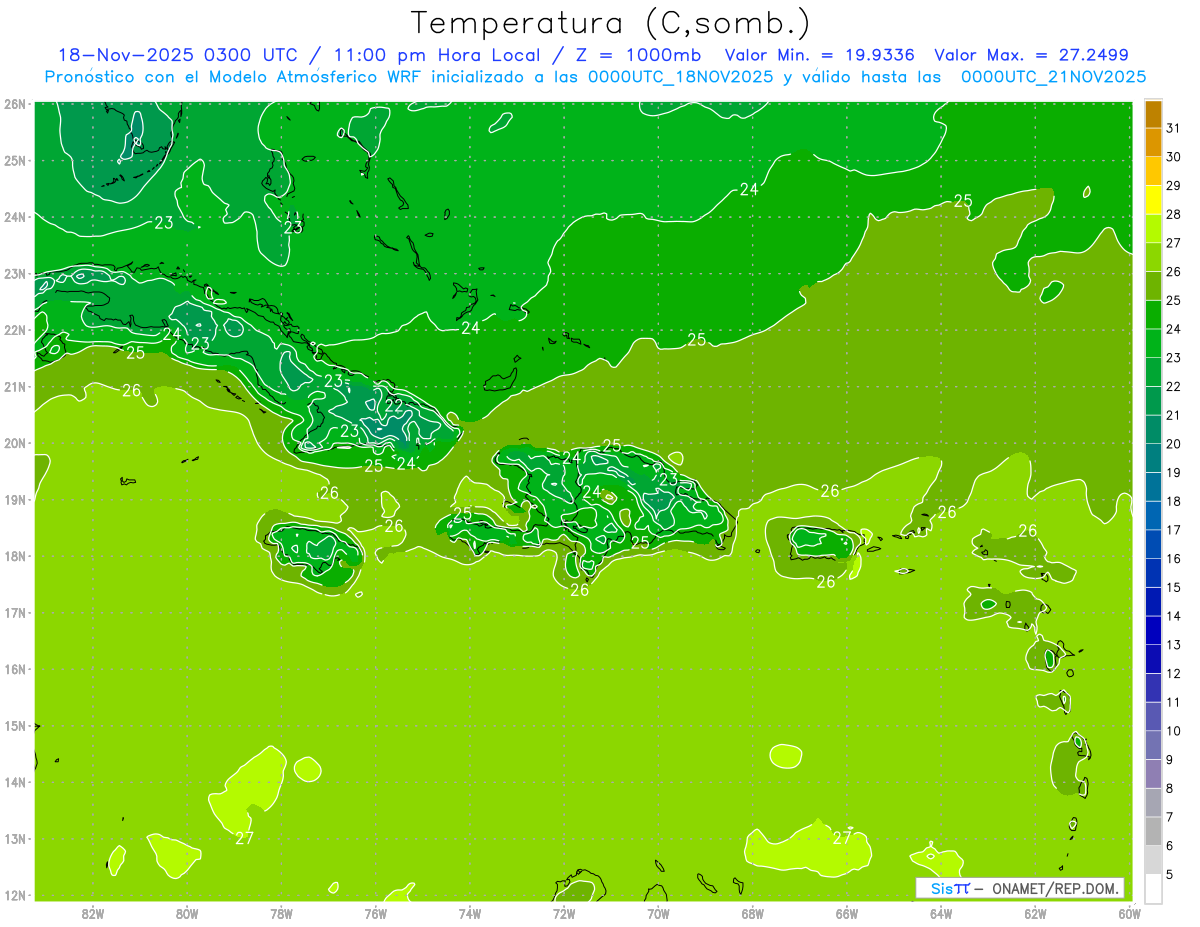
Task: Pick the yellow swatch between 28 and 29
Action: (x=1153, y=200)
